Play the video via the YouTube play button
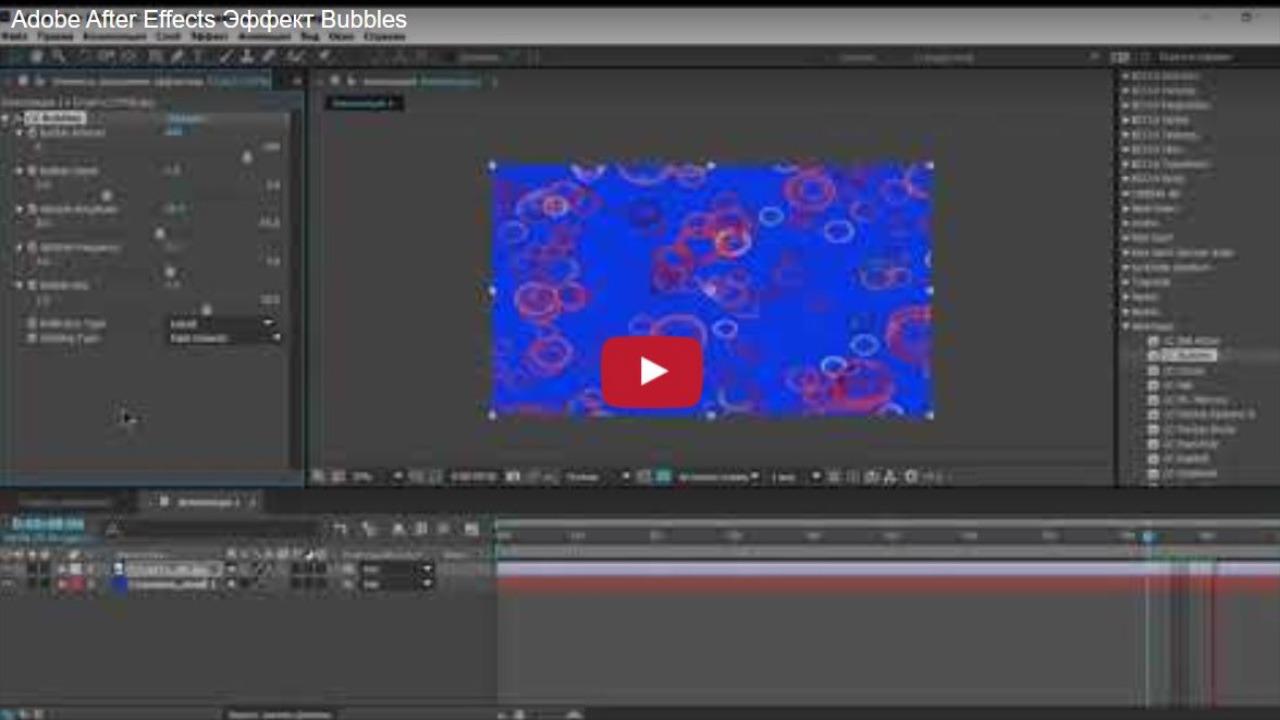 652,372
